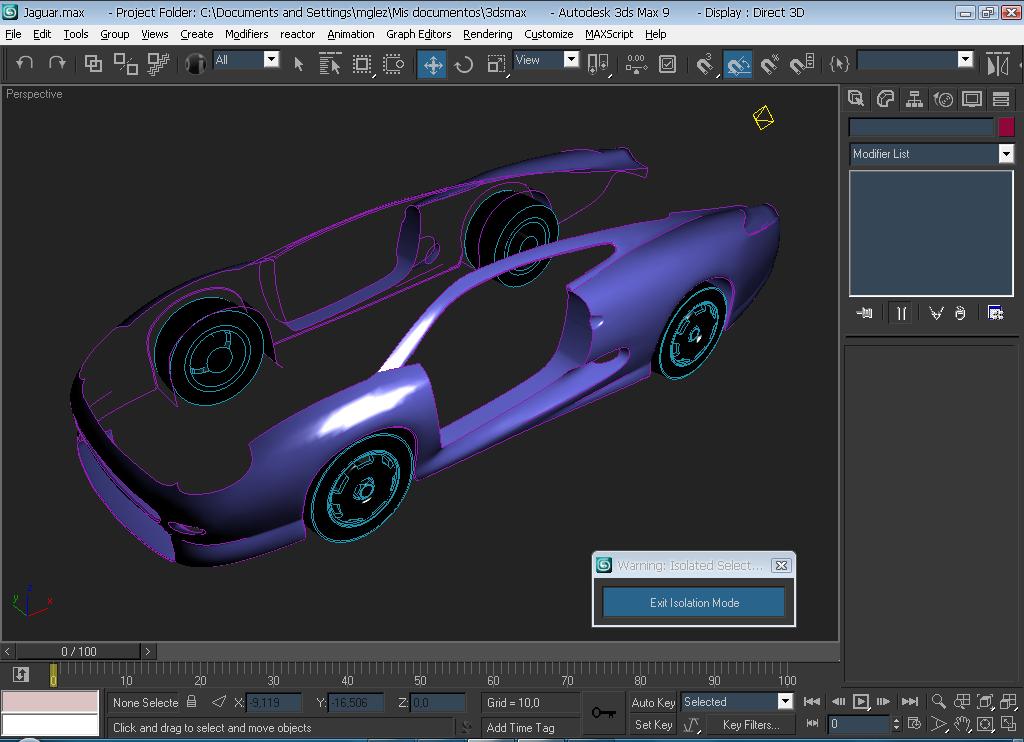Enable Auto Key animation mode
This screenshot has width=1024, height=742.
(653, 702)
